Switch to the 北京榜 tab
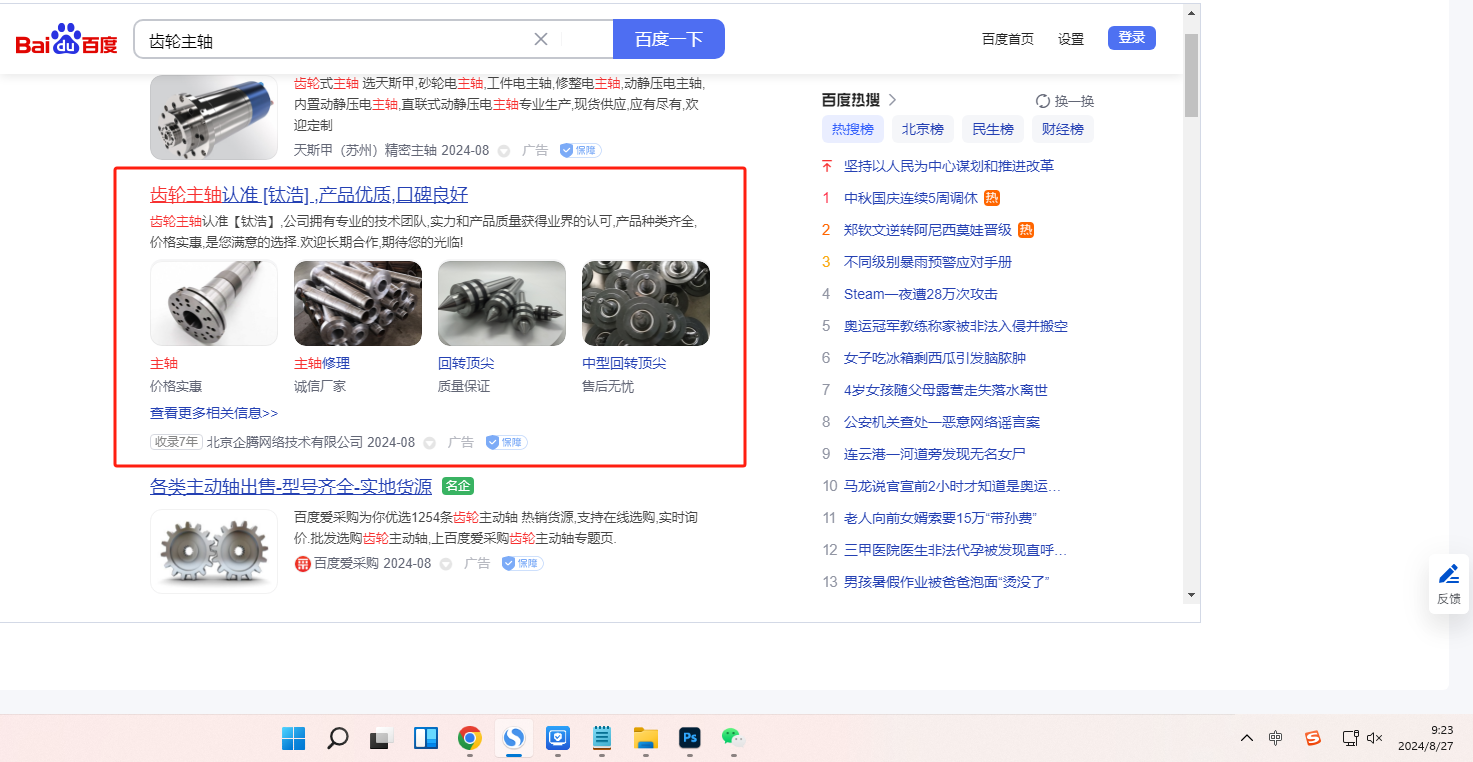The image size is (1473, 762). (922, 129)
